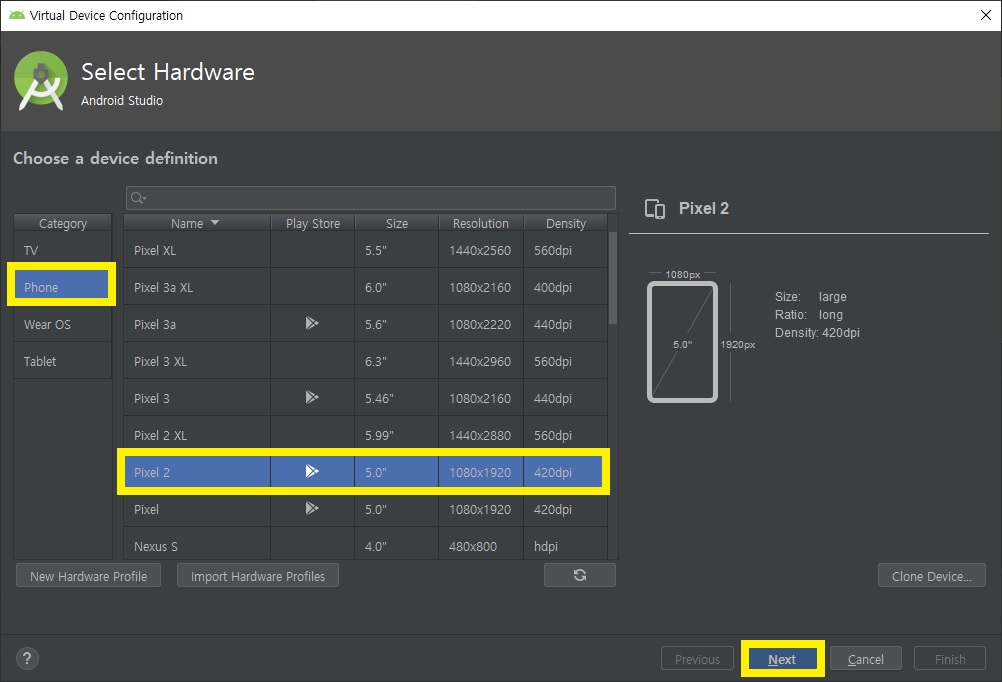Click the refresh device list icon button
The height and width of the screenshot is (682, 1002).
pos(580,575)
